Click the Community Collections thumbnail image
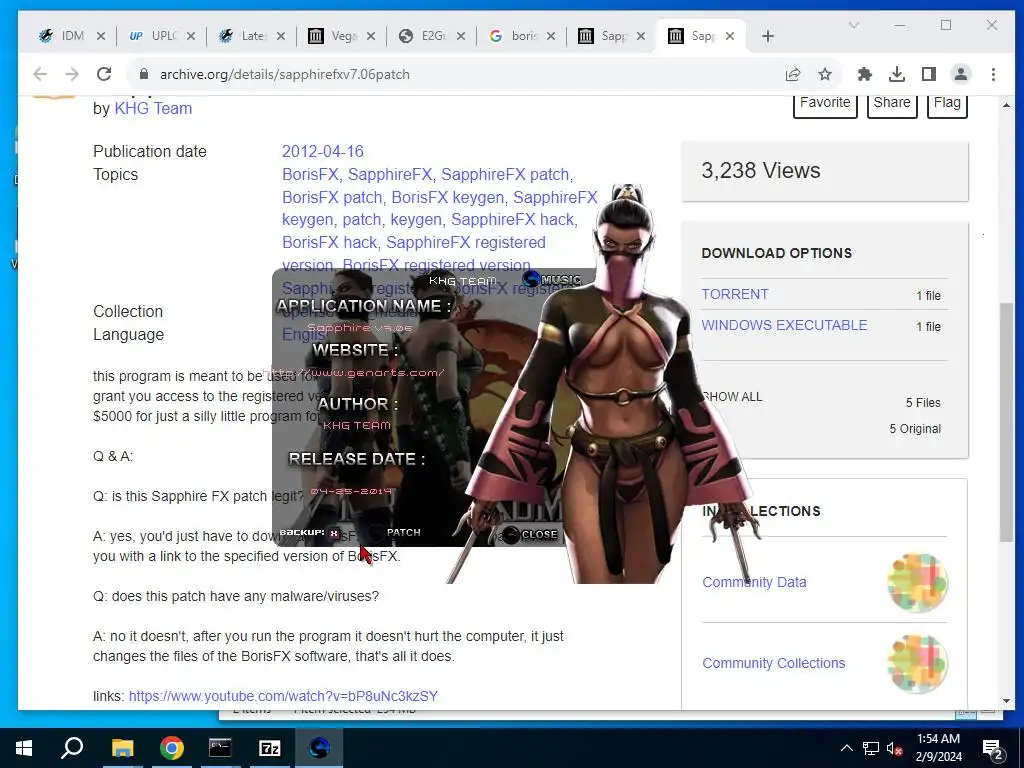The width and height of the screenshot is (1024, 768). 917,664
